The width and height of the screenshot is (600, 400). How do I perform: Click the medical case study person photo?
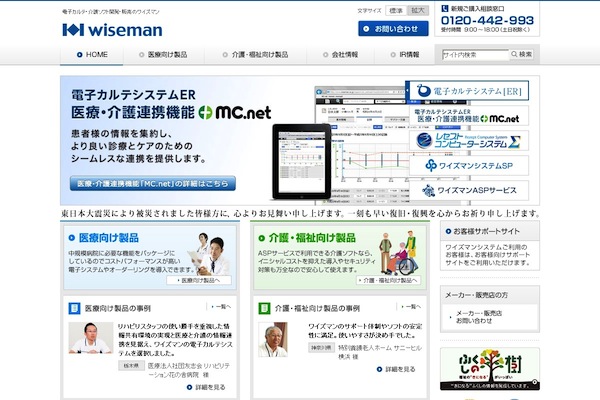click(91, 338)
